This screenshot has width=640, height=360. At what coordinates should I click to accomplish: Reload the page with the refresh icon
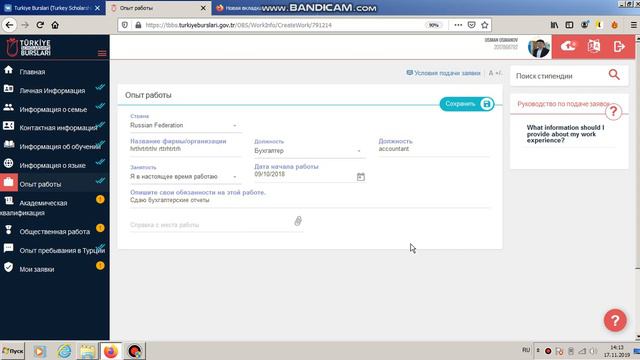(x=40, y=25)
